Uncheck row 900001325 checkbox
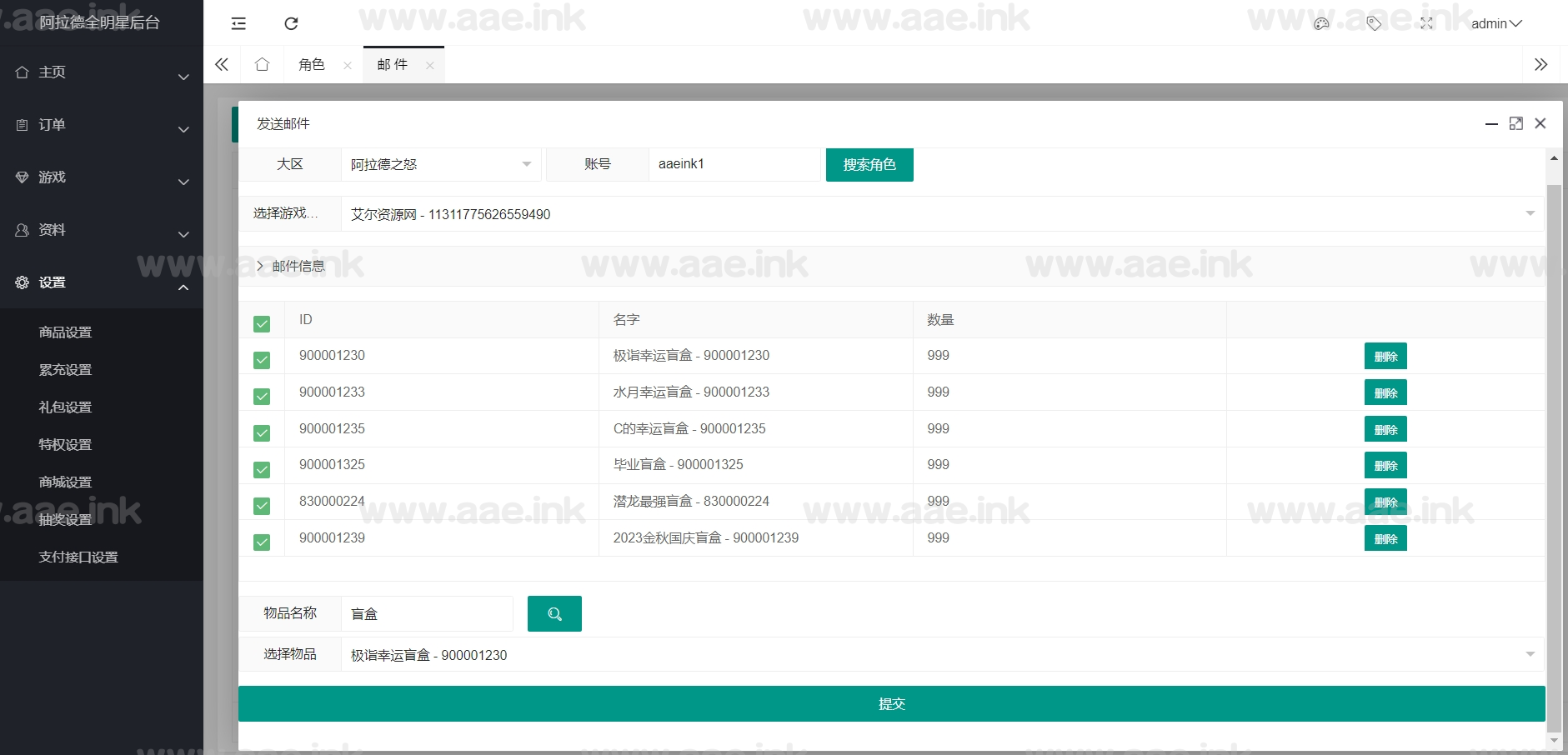 click(262, 469)
